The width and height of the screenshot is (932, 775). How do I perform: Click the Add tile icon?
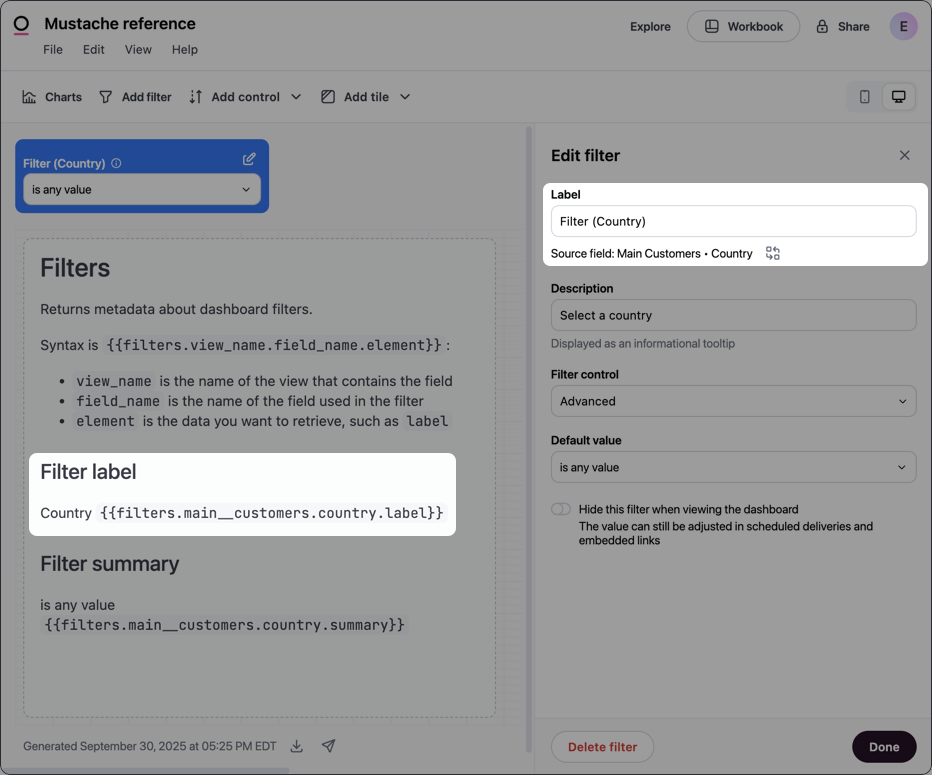(327, 96)
